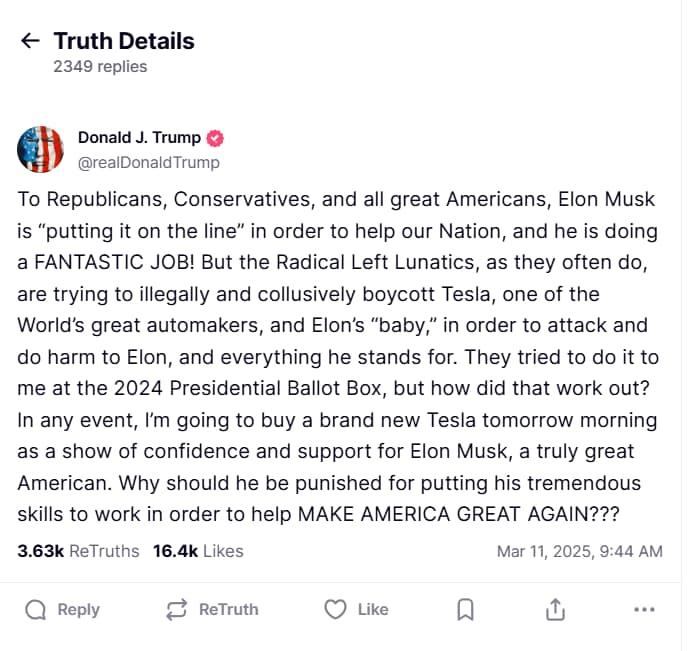Click the Reply text label
This screenshot has width=687, height=651.
78,609
